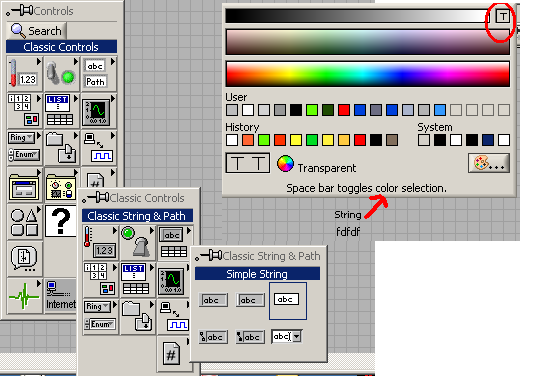Pick a tone on the muted color gradient

tap(368, 42)
